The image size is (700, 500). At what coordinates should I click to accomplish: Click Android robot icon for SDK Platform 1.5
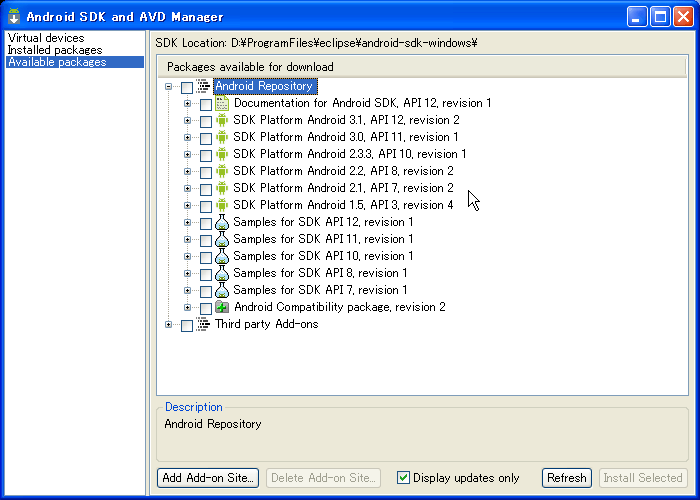click(222, 205)
